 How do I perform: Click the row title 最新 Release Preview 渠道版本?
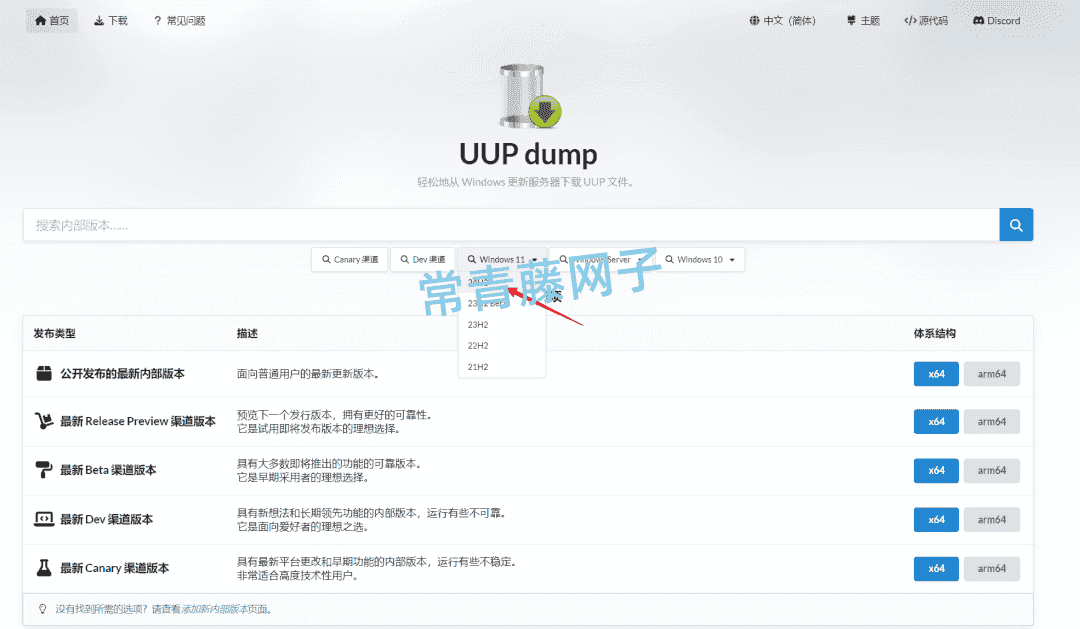pyautogui.click(x=138, y=421)
